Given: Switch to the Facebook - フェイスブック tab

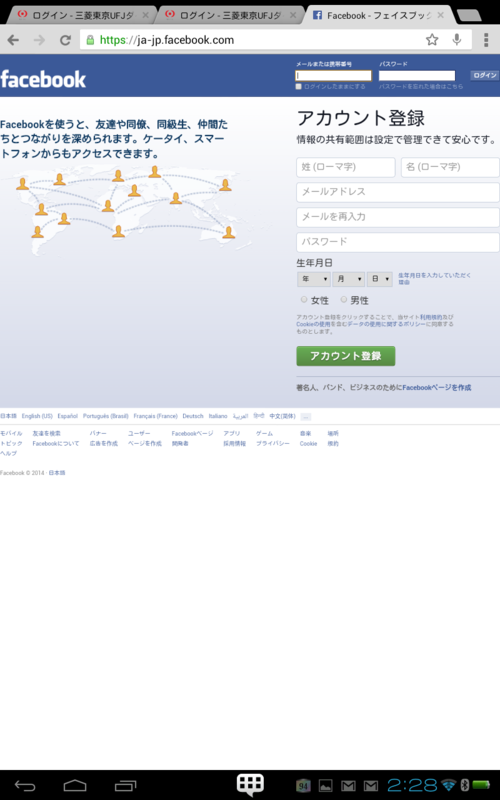Looking at the screenshot, I should tap(377, 15).
